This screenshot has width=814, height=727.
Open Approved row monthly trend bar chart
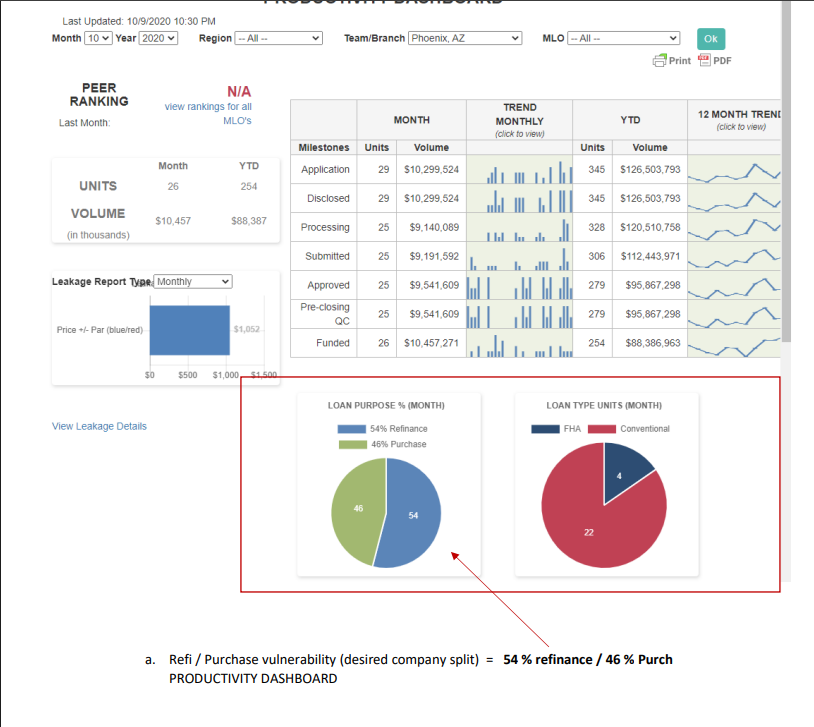(x=519, y=285)
